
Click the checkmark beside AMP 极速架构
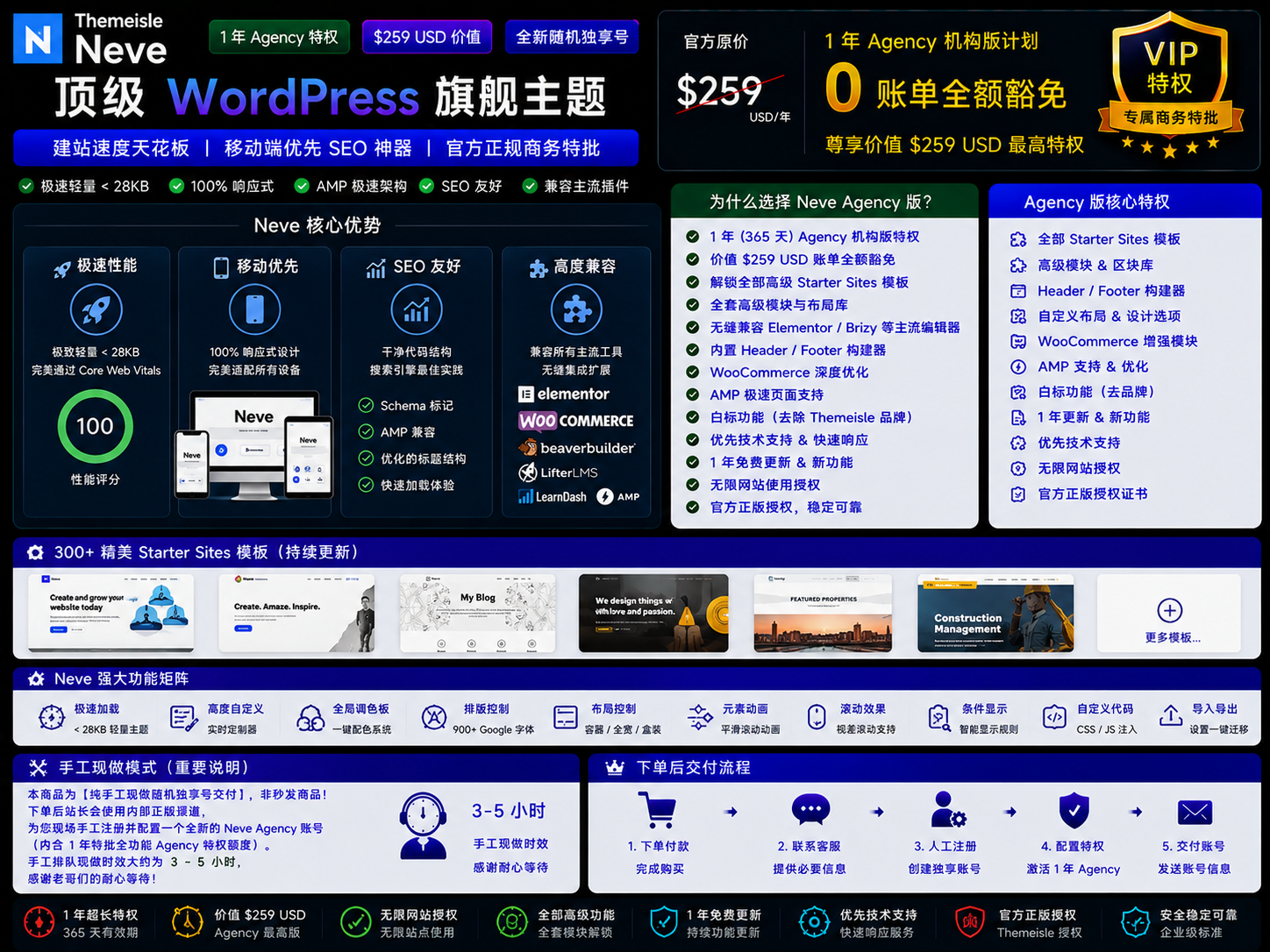pos(302,186)
